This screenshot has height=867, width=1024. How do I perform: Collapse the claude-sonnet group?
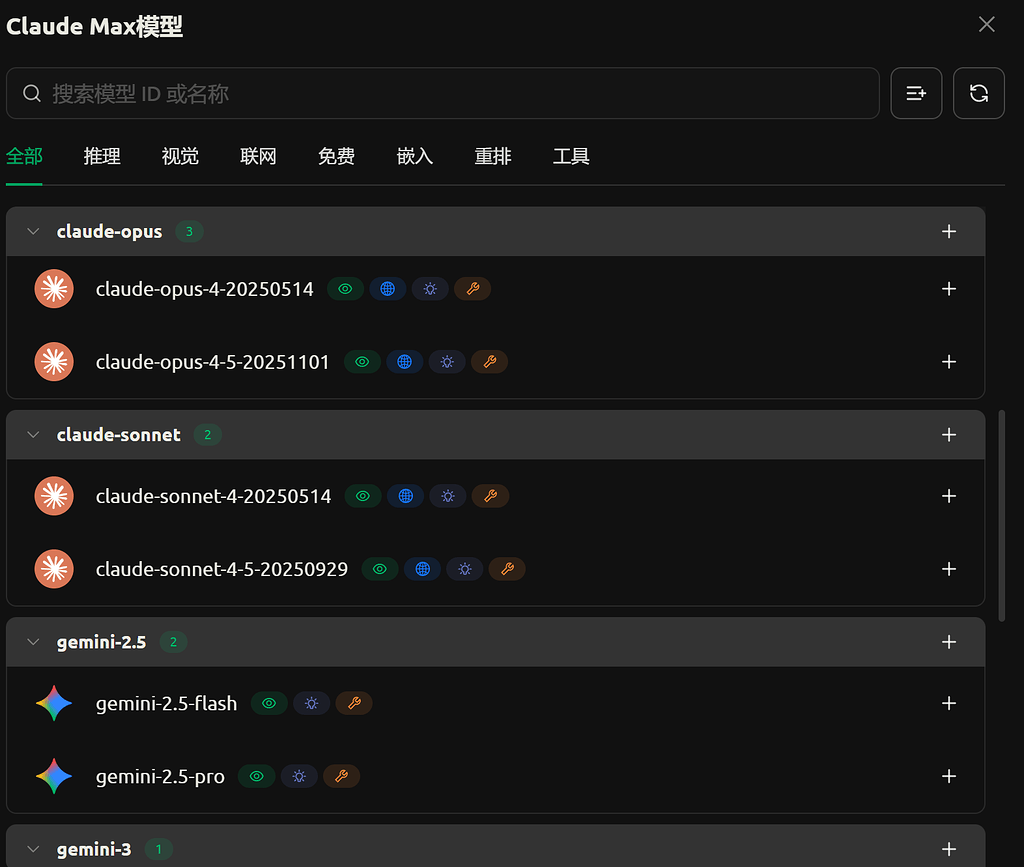click(x=33, y=435)
